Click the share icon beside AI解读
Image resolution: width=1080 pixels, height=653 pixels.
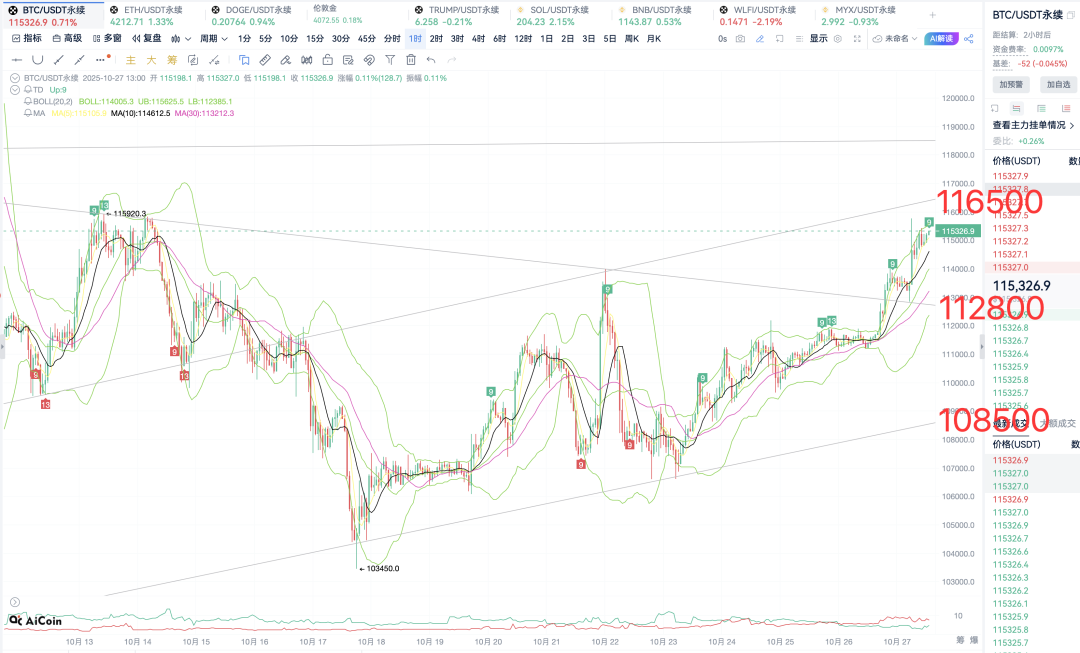coord(968,38)
